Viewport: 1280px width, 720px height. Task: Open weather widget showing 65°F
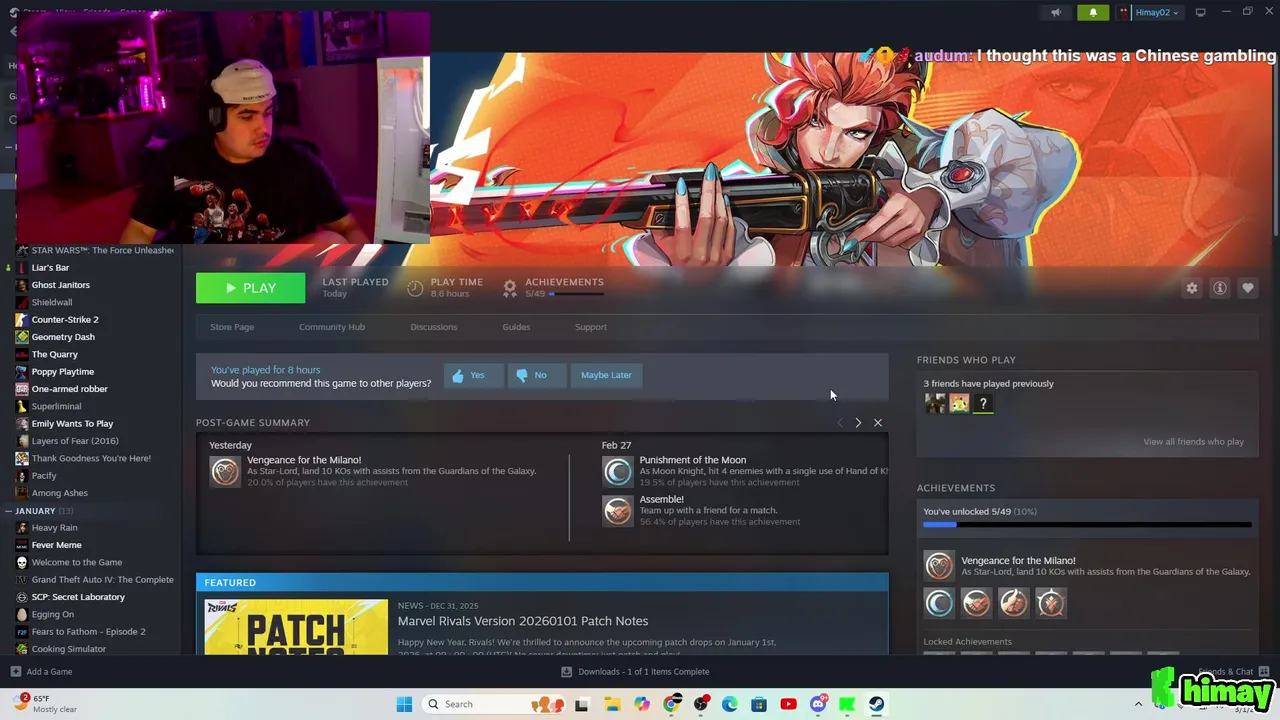coord(45,704)
